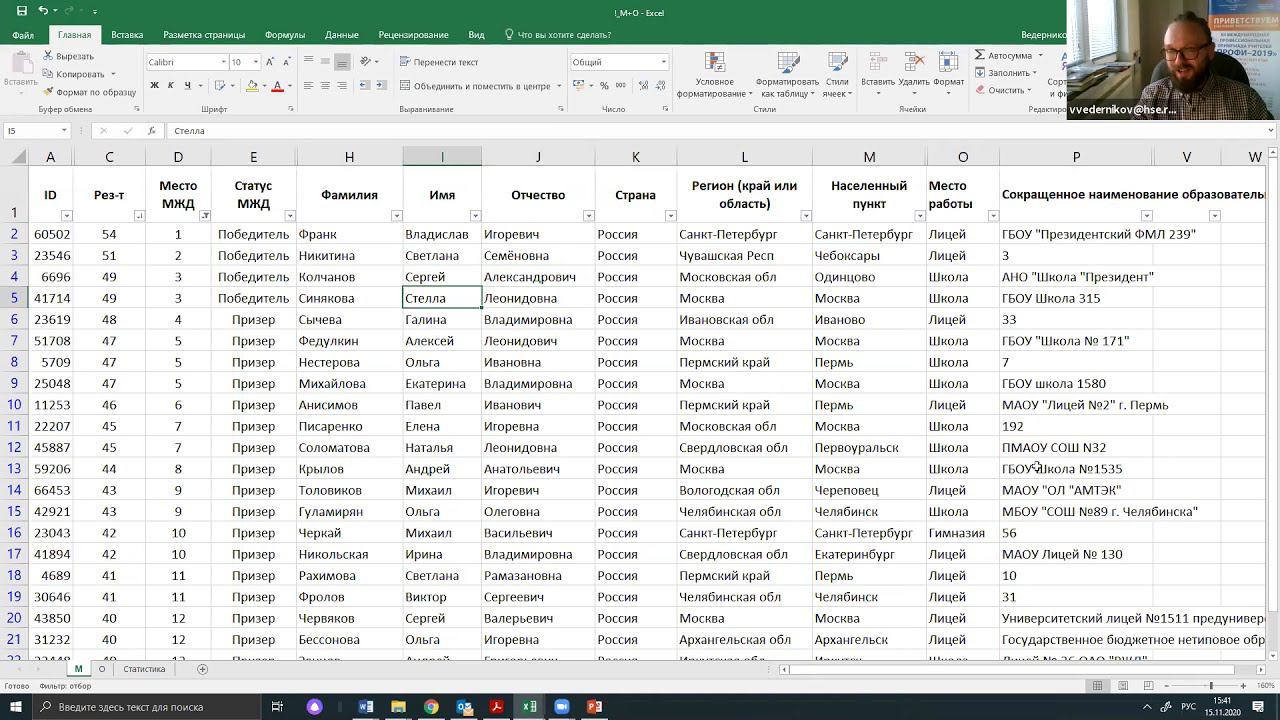
Task: Align text to the top
Action: pos(308,62)
